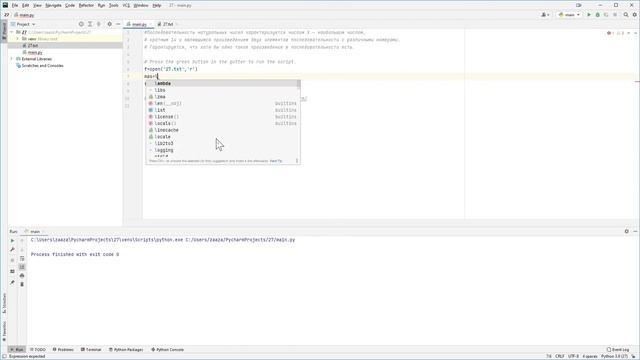Choose len(__obj) completion suggestion
Screen dimensions: 640x360
tap(222, 103)
